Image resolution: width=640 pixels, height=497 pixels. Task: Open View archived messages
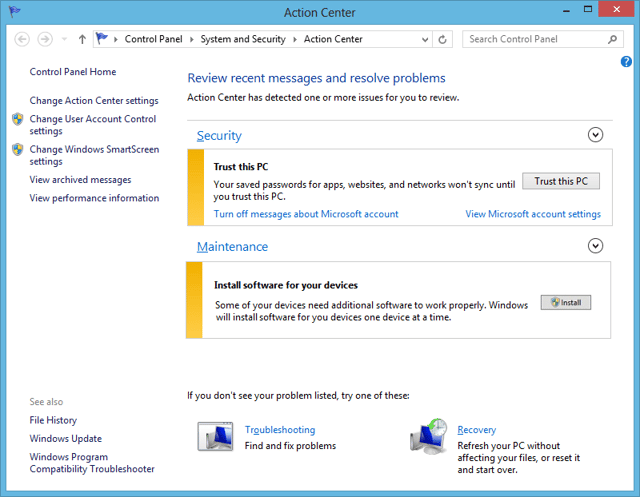click(80, 180)
